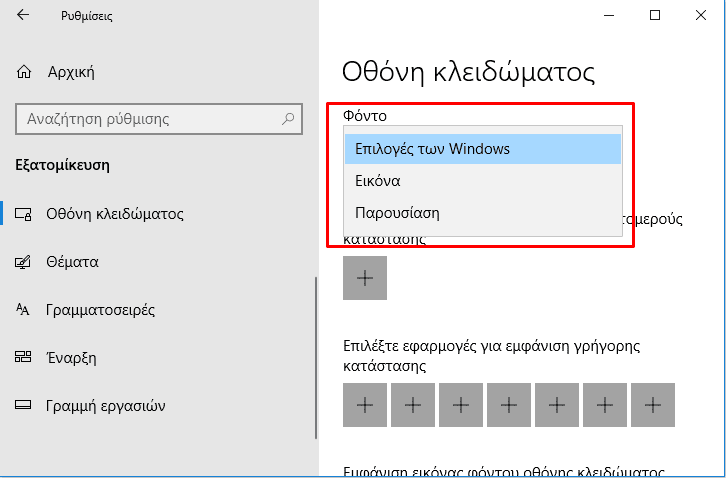This screenshot has width=726, height=478.
Task: Click the search magnifier icon
Action: pos(288,119)
